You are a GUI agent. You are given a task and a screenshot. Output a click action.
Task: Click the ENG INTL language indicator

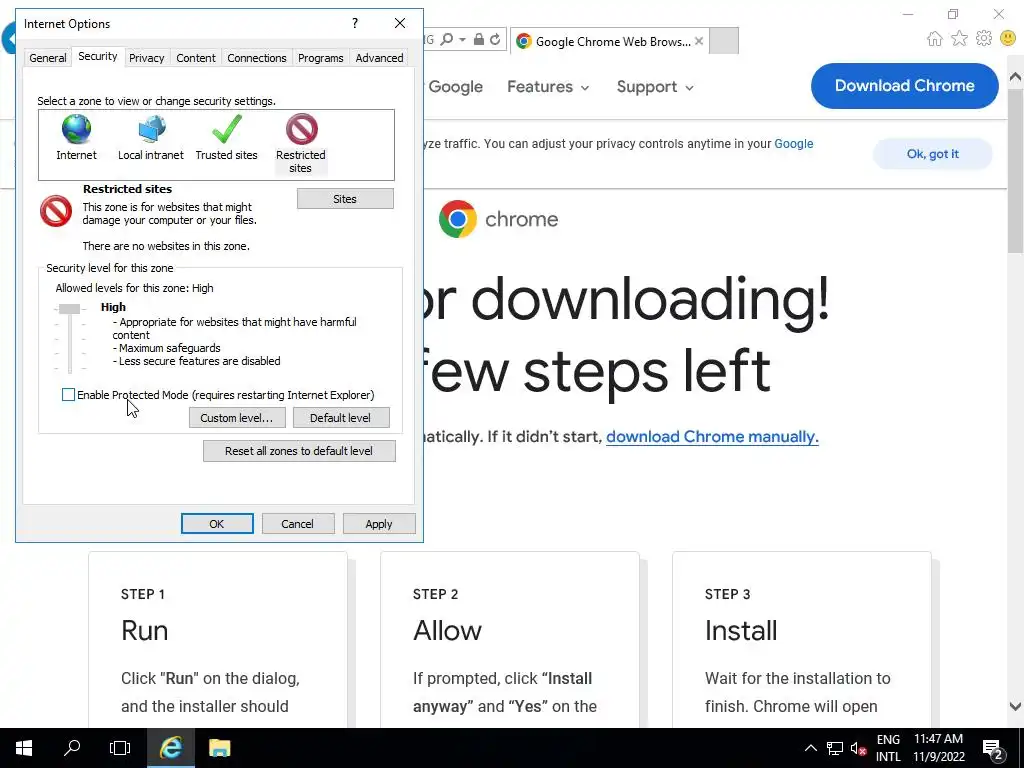pyautogui.click(x=888, y=748)
